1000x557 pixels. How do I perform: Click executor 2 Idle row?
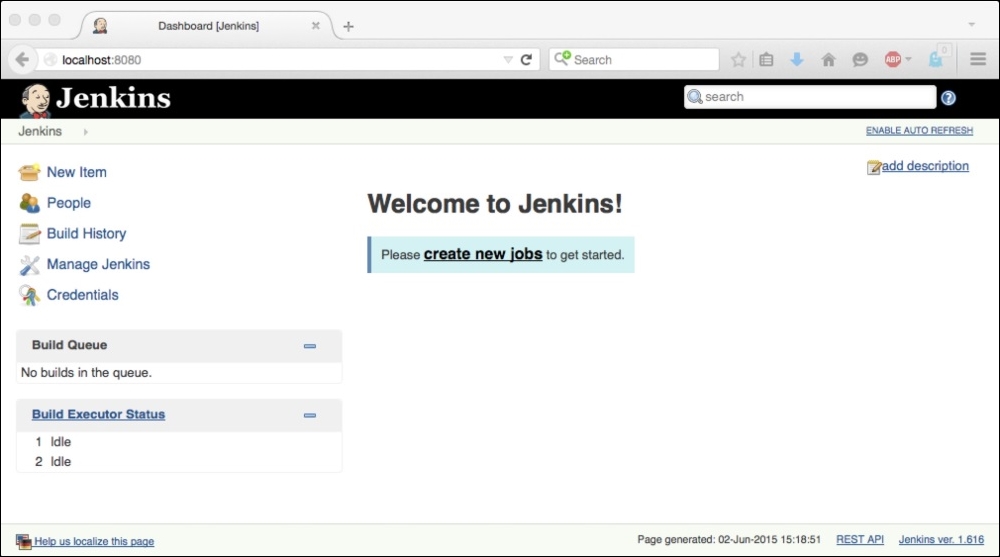(179, 462)
